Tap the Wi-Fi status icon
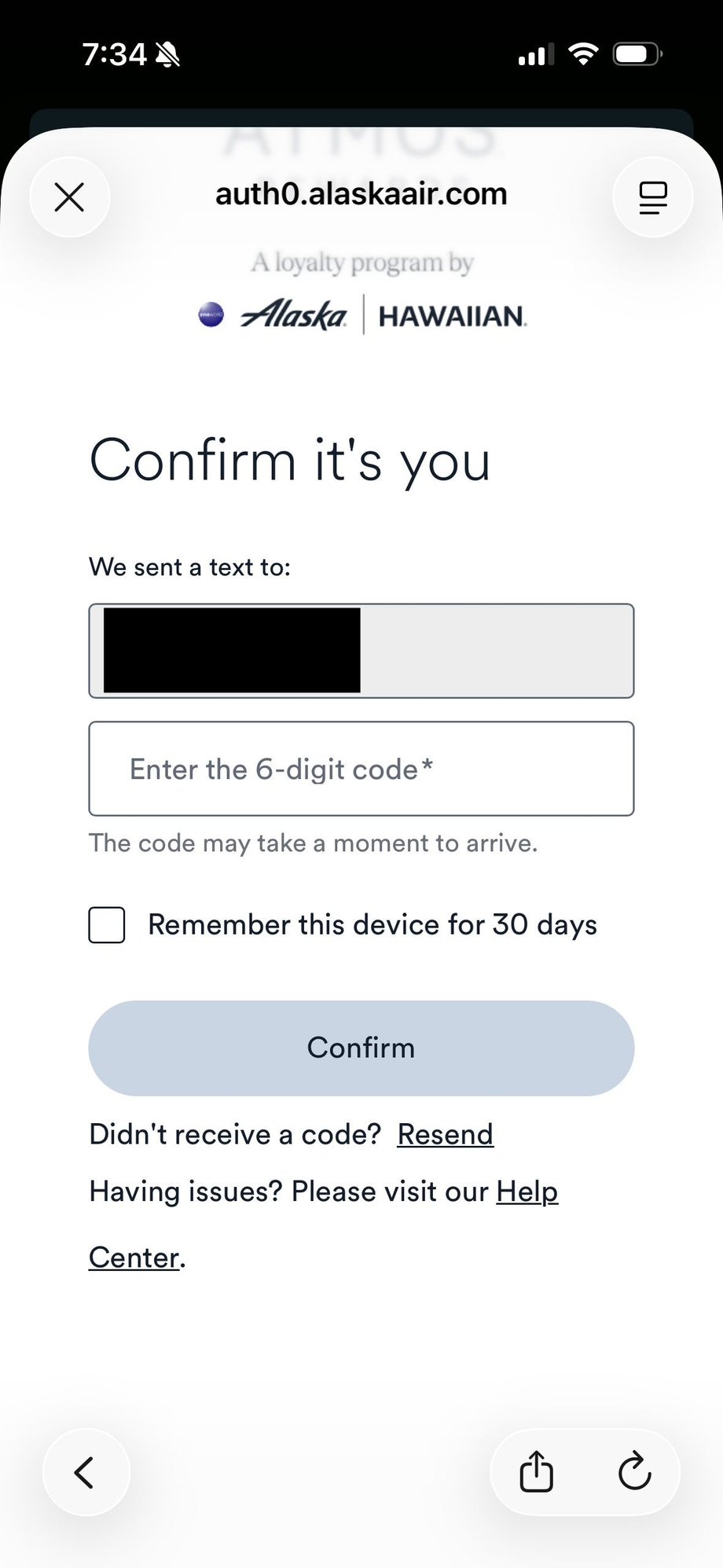 tap(583, 54)
